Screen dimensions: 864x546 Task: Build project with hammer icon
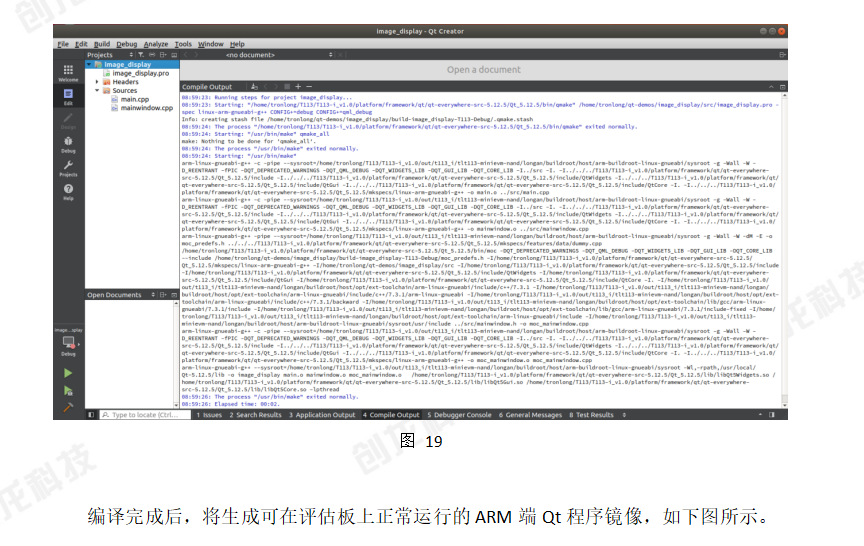pyautogui.click(x=68, y=407)
